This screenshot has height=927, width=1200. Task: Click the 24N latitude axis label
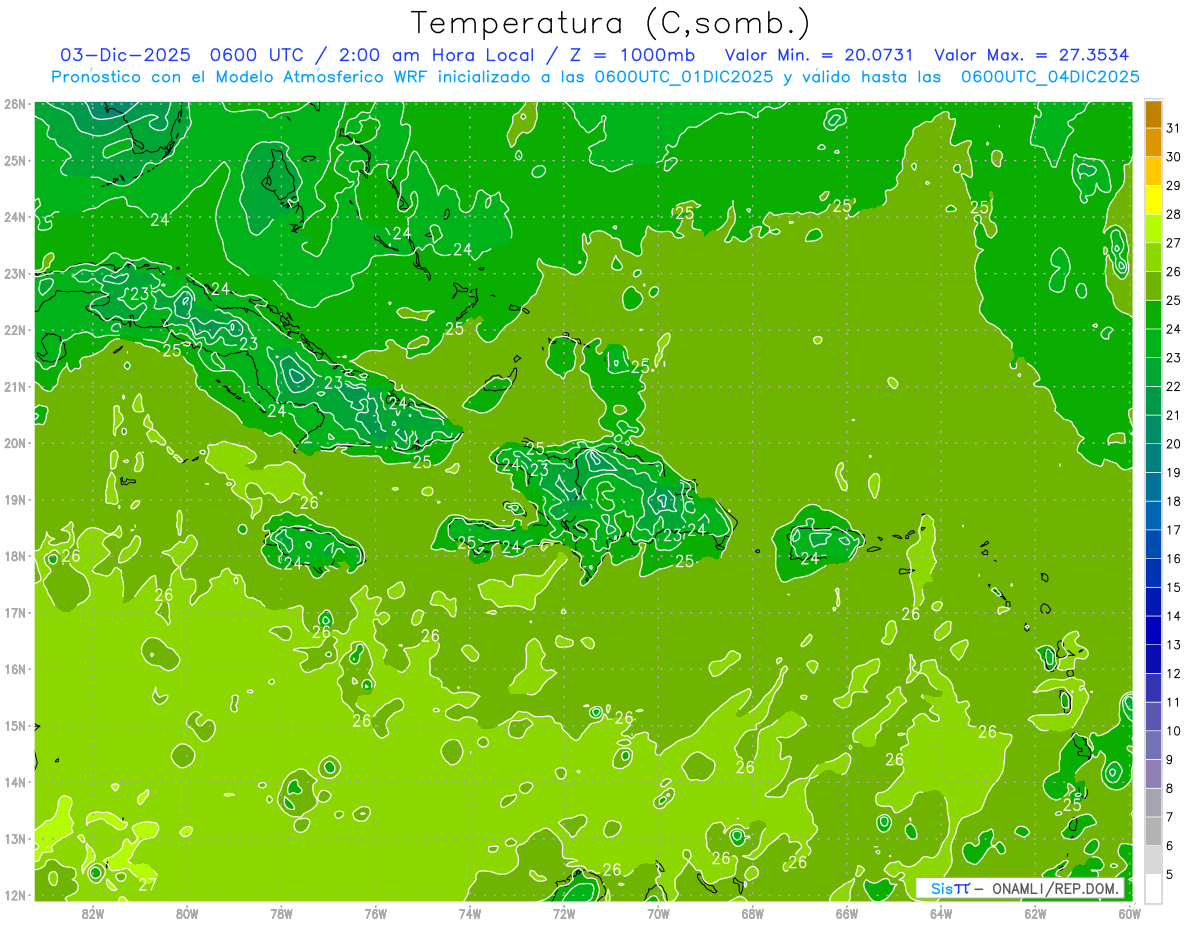tap(15, 217)
